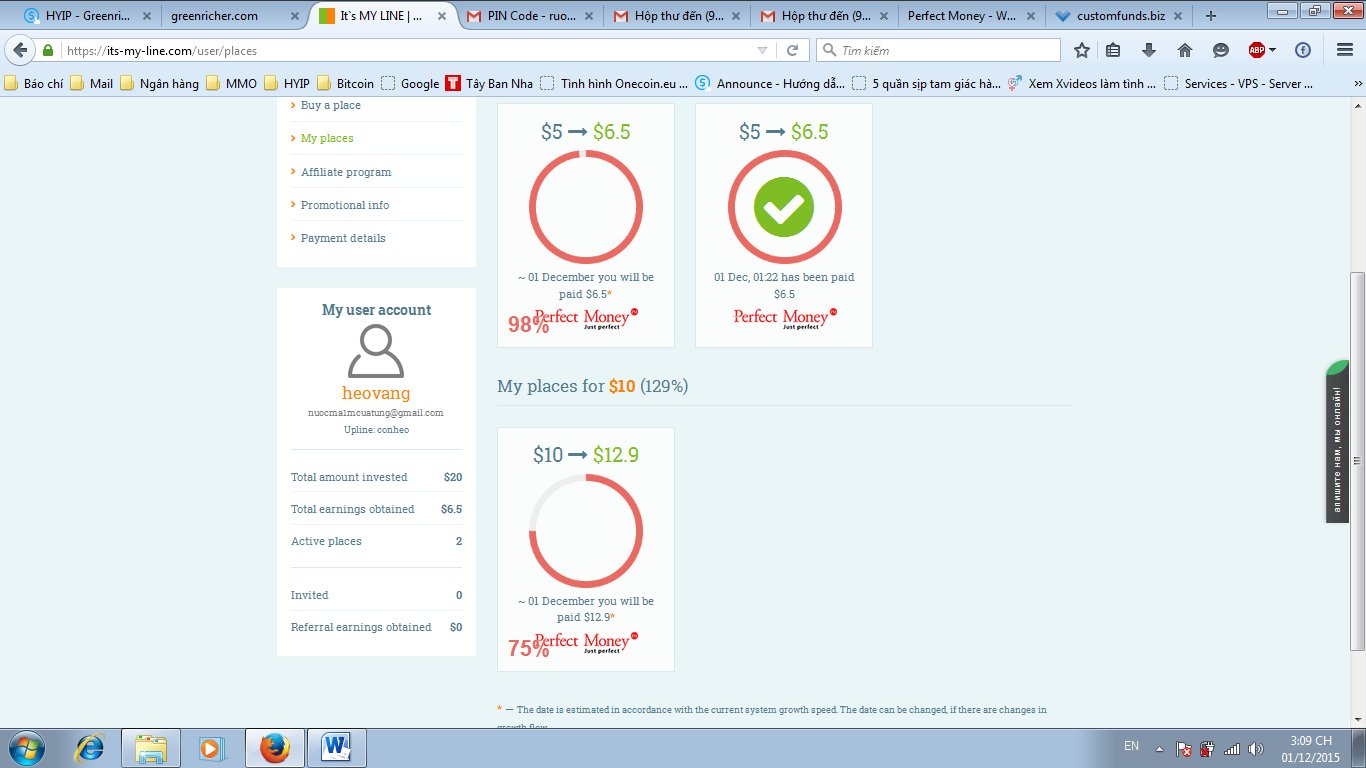
Task: Open the Google bookmark
Action: pos(411,84)
